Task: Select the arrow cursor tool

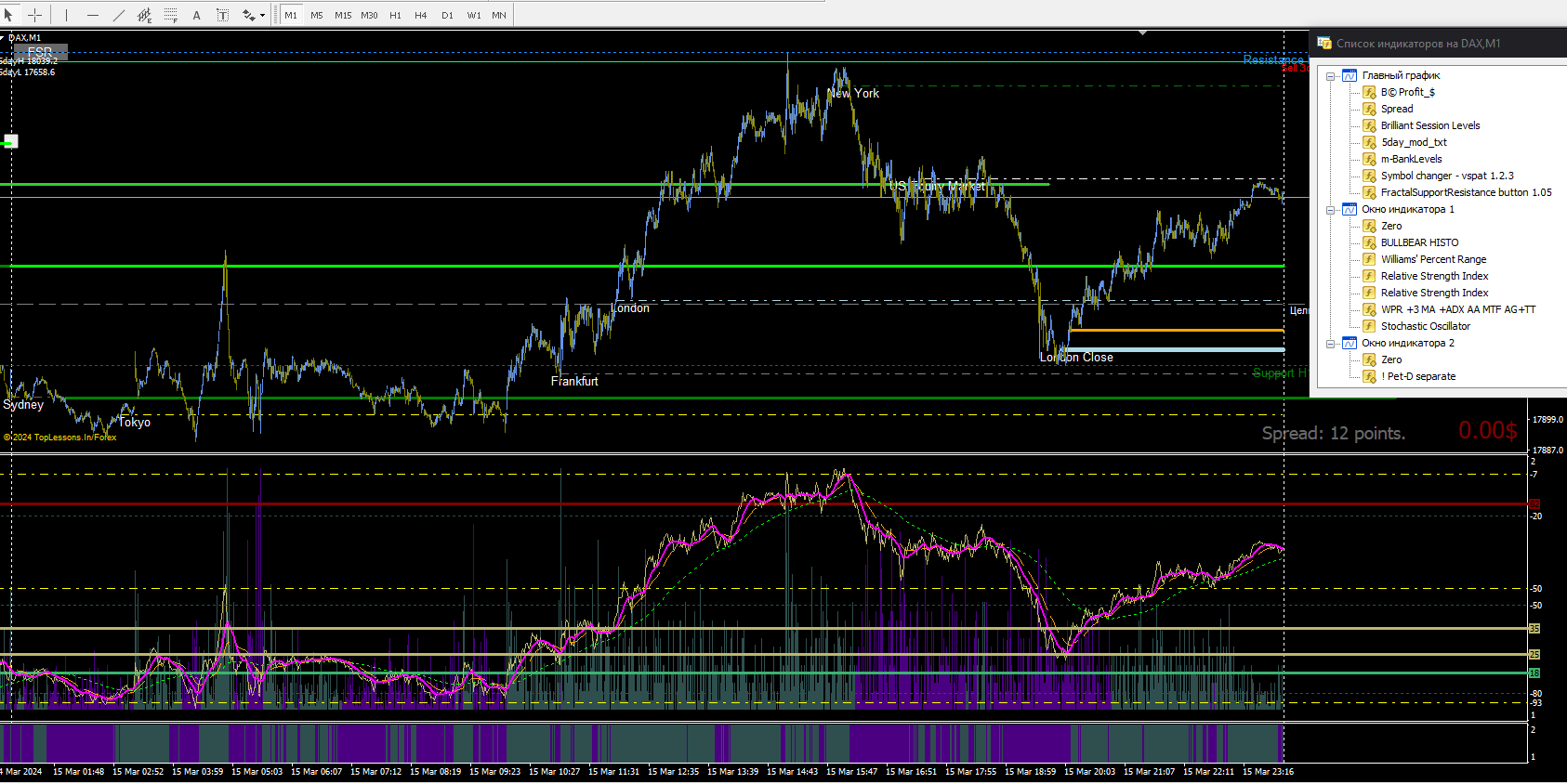Action: coord(9,15)
